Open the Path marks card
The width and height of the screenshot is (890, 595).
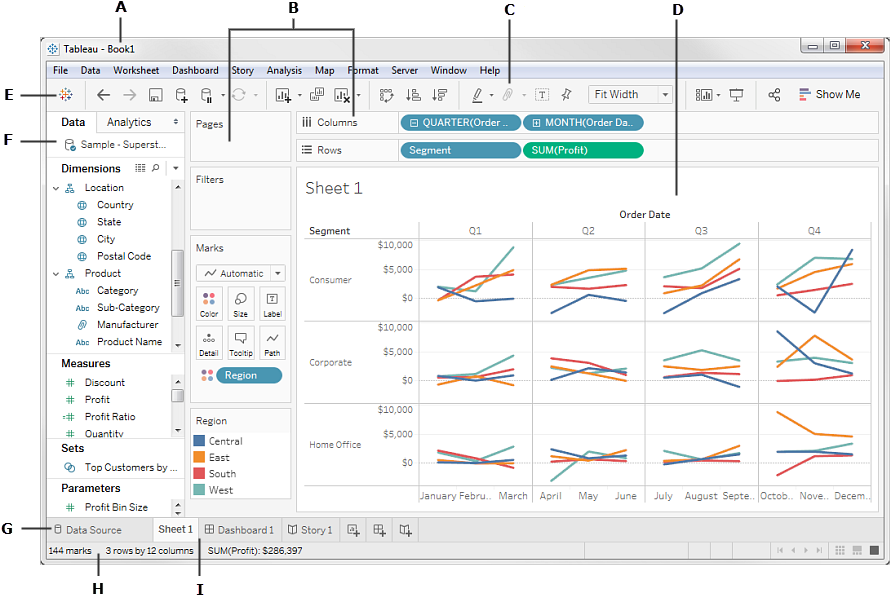[272, 343]
